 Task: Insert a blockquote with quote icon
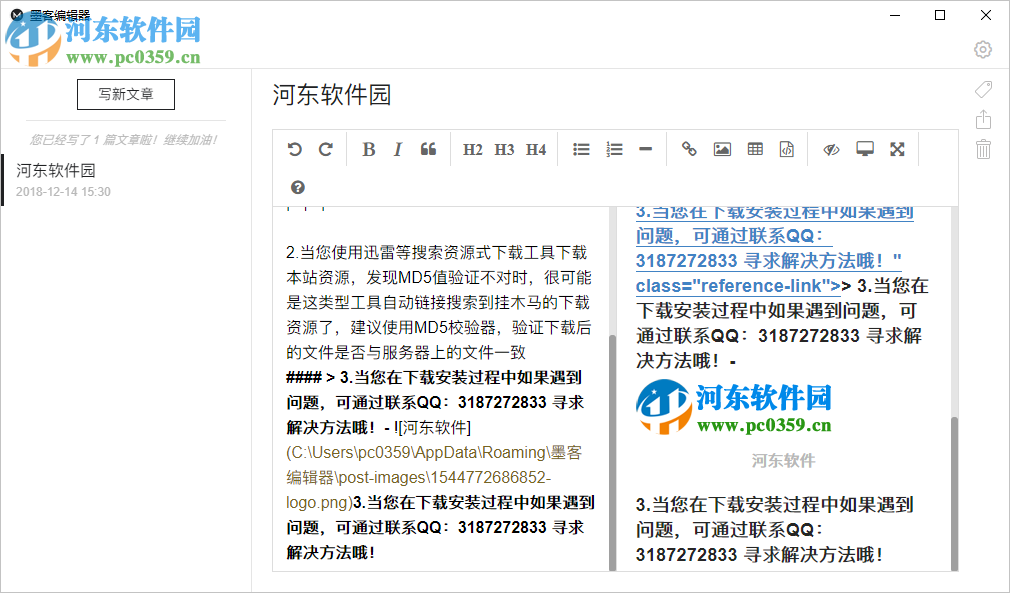[428, 149]
